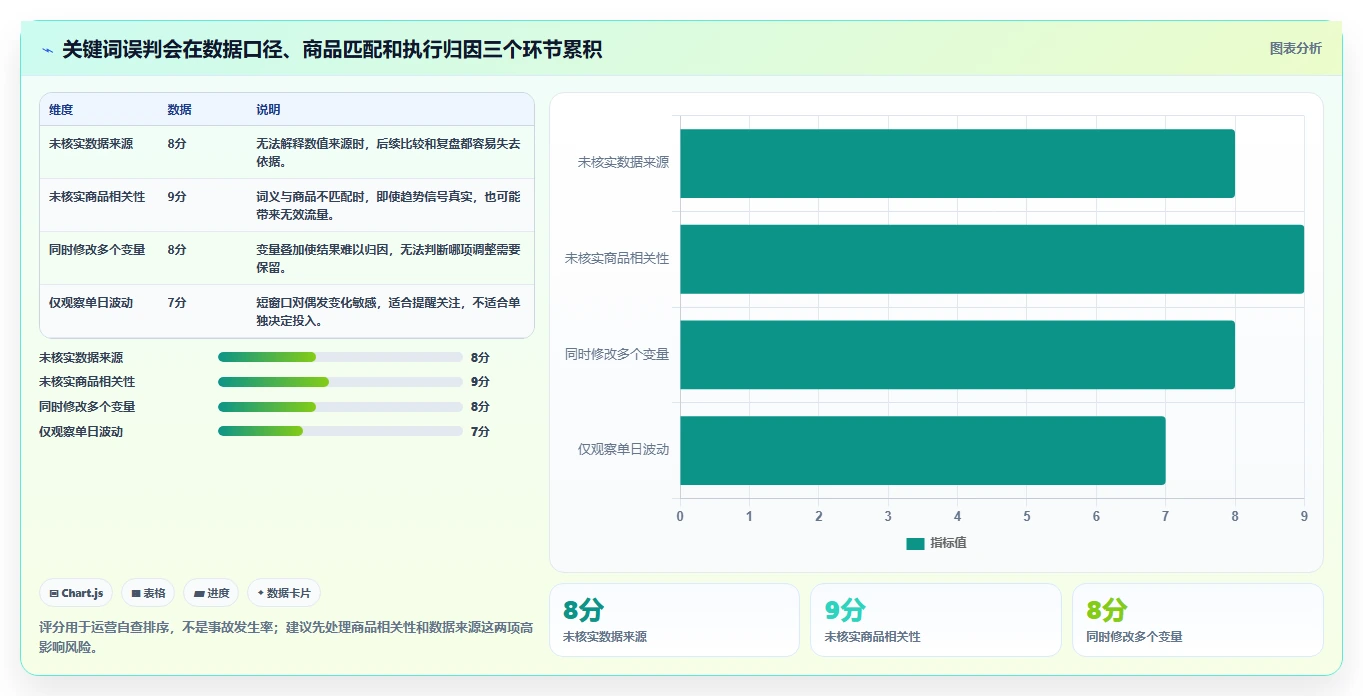Click the 仅观察单日波动 progress bar
Screen dimensions: 1363x696
(x=340, y=432)
